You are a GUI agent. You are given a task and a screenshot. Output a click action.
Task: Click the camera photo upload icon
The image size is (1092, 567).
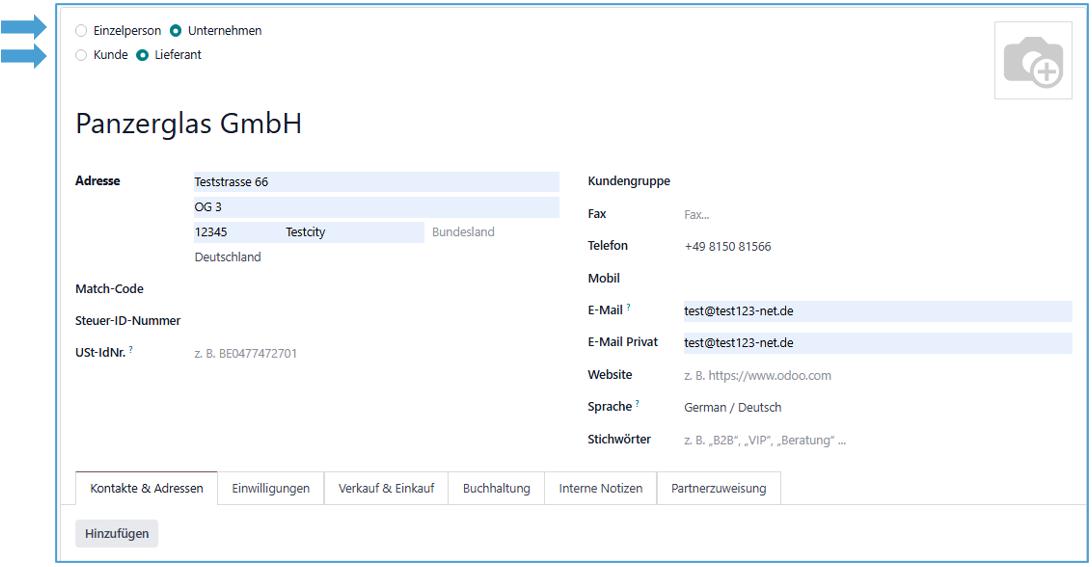pos(1030,60)
